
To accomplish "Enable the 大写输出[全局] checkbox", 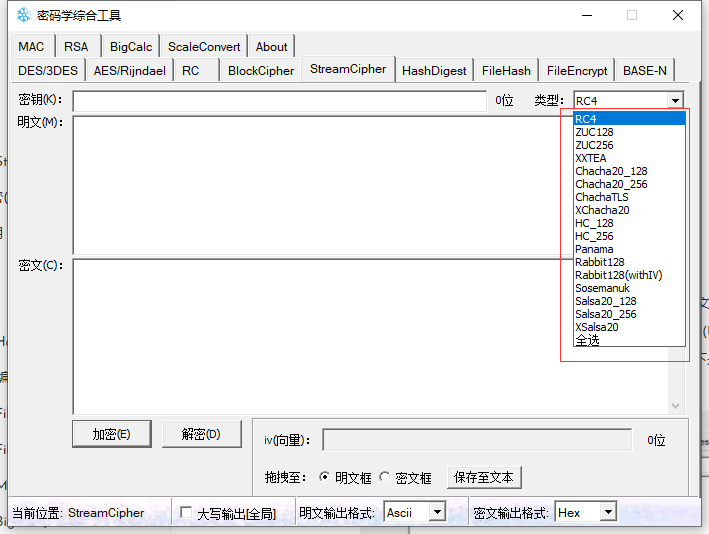I will pyautogui.click(x=185, y=512).
